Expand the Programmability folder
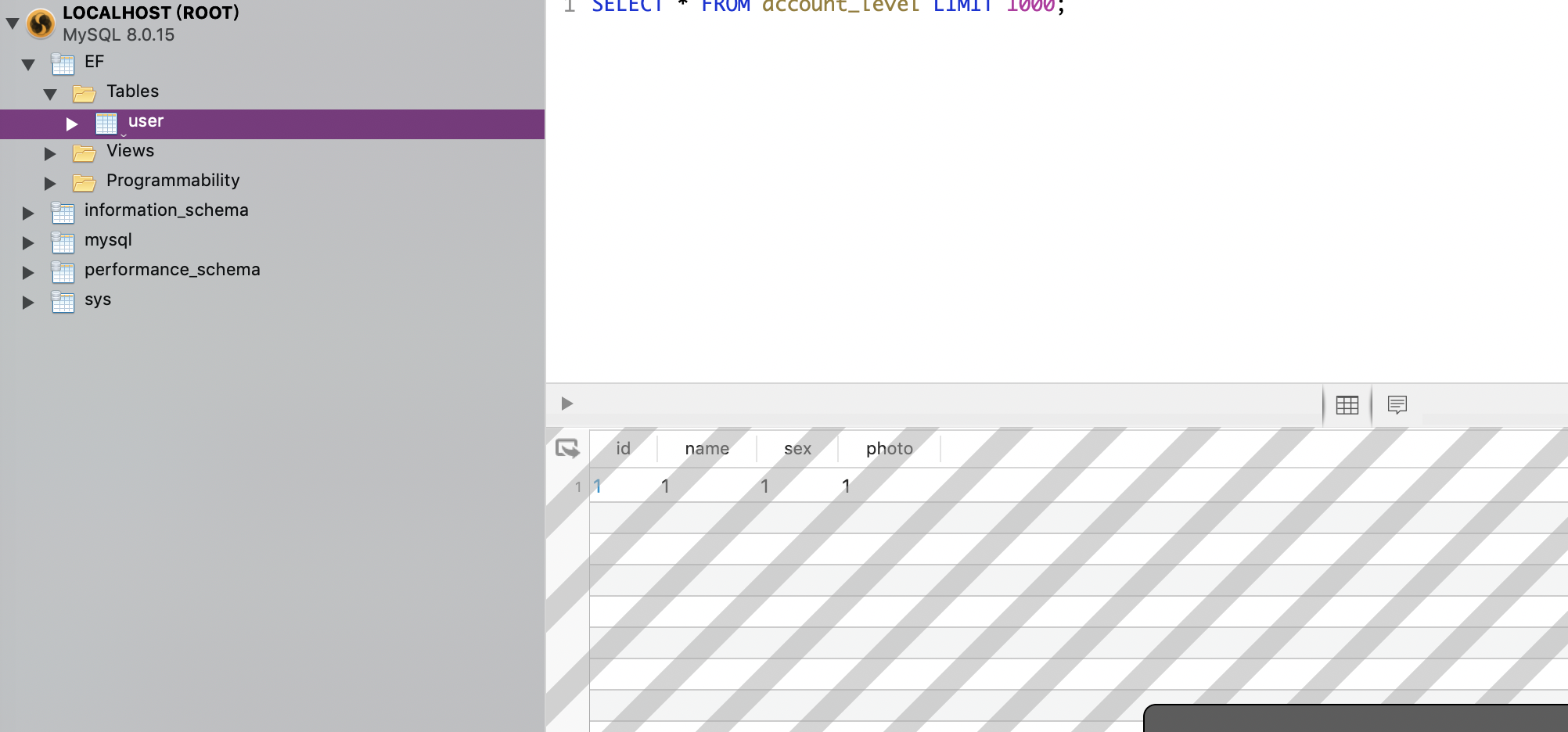Image resolution: width=1568 pixels, height=732 pixels. point(50,184)
